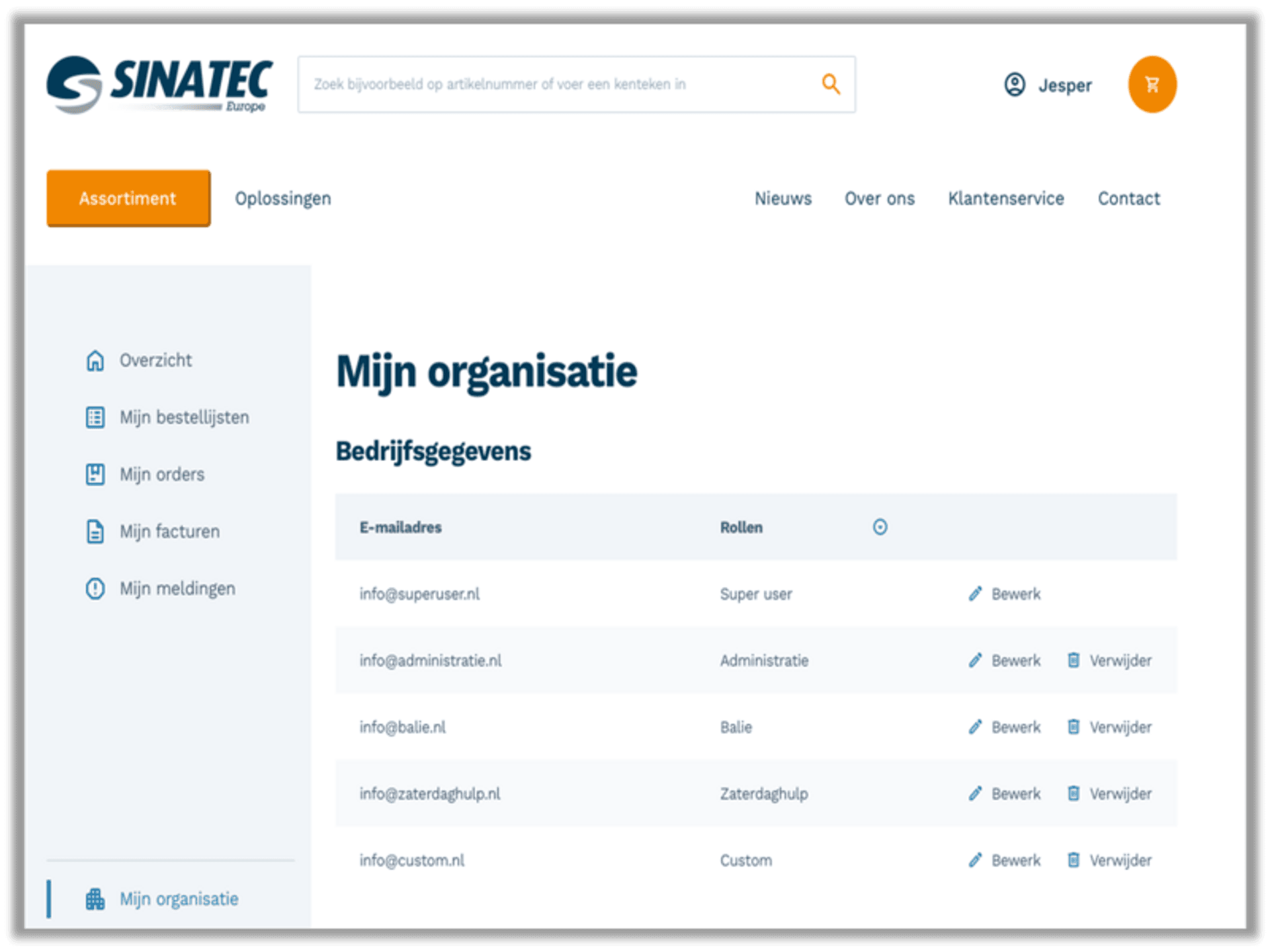Click the orange search magnifier icon

click(x=831, y=84)
